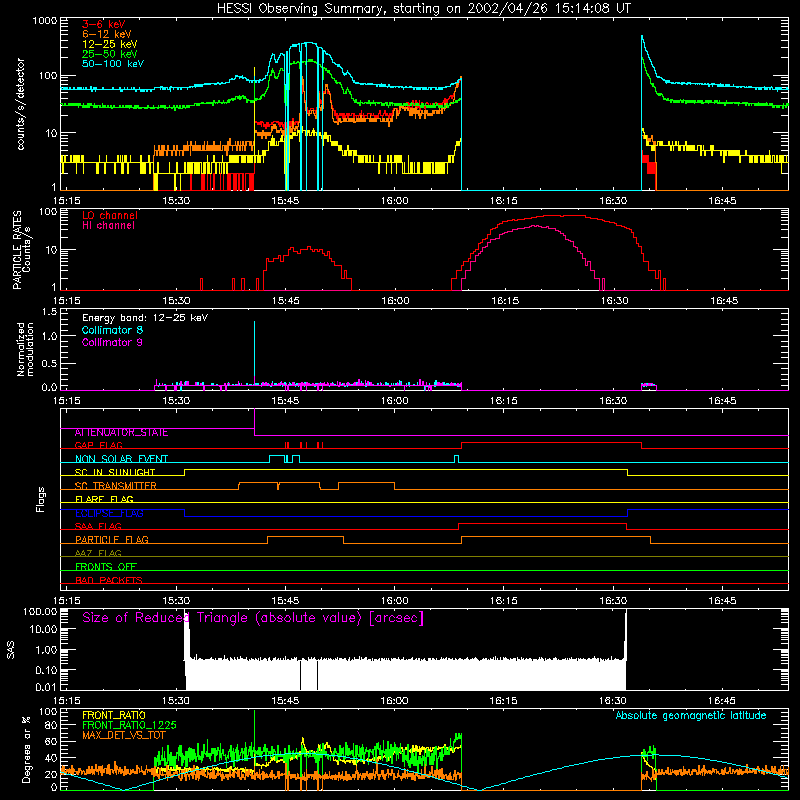This screenshot has width=800, height=800.
Task: Click the BAD_PACKETS flag label
Action: pyautogui.click(x=109, y=581)
